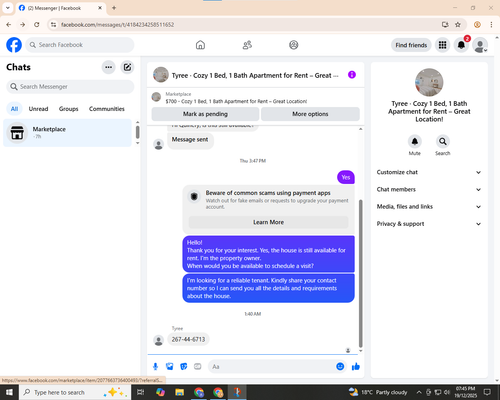Record a voice clip microphone icon
500x400 pixels.
click(155, 367)
